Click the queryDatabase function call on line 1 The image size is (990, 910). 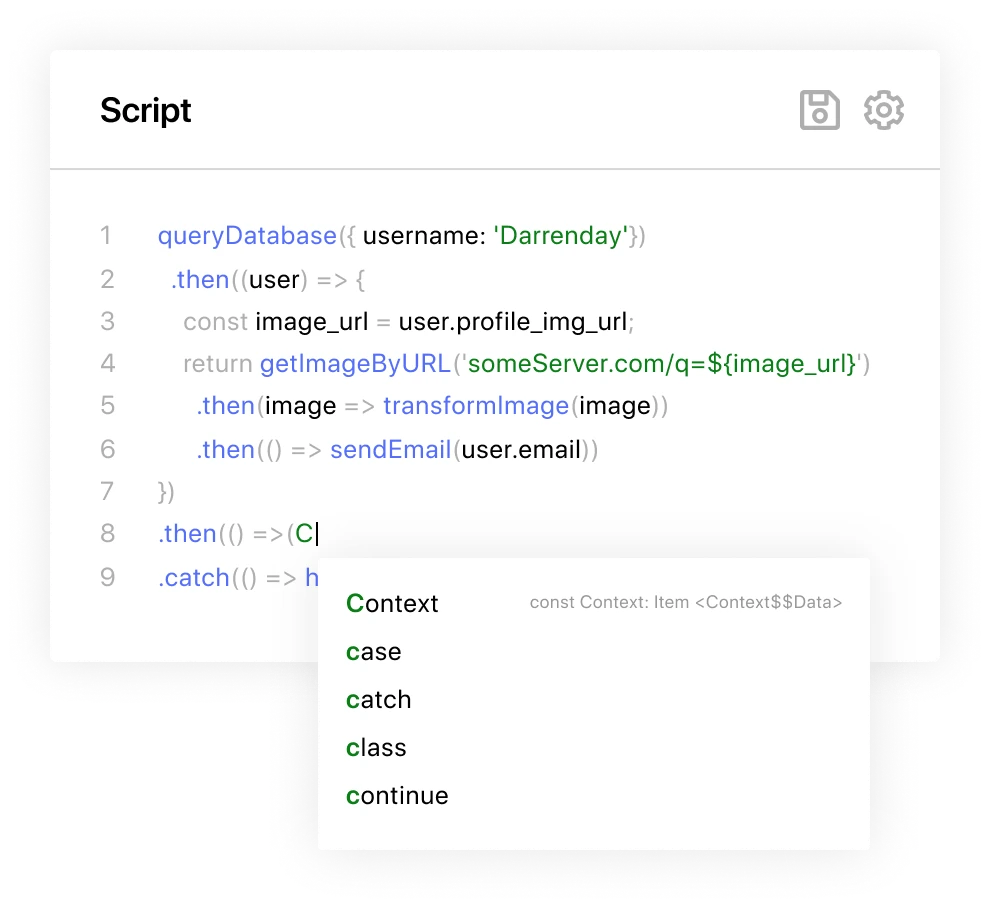point(245,236)
